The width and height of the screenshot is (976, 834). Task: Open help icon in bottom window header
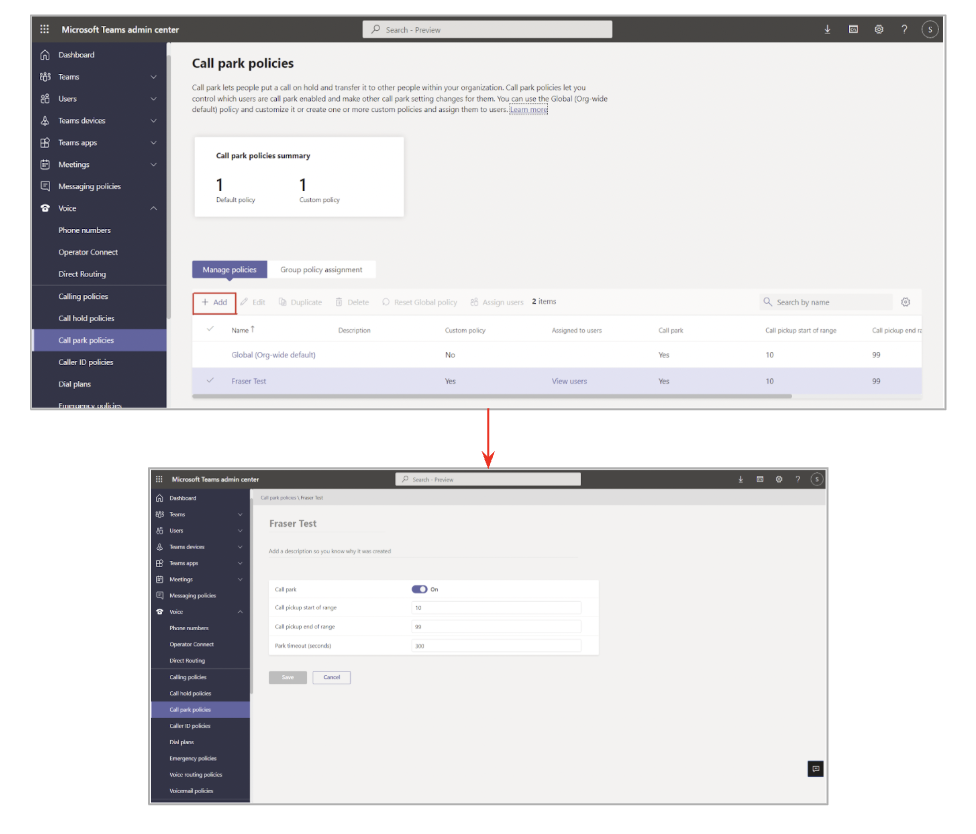point(797,479)
